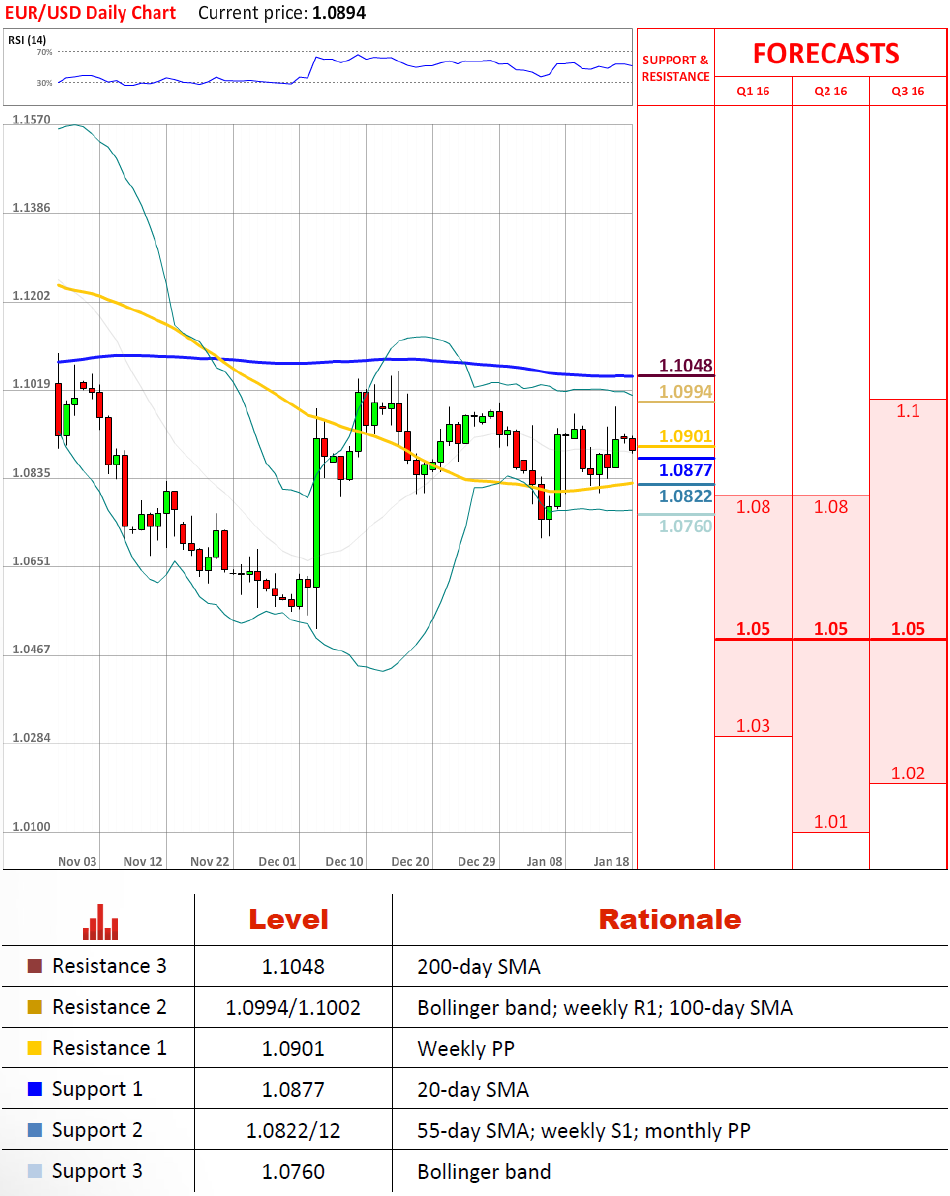Click the RSI (14) indicator label
Screen dimensions: 950x1196
(27, 40)
